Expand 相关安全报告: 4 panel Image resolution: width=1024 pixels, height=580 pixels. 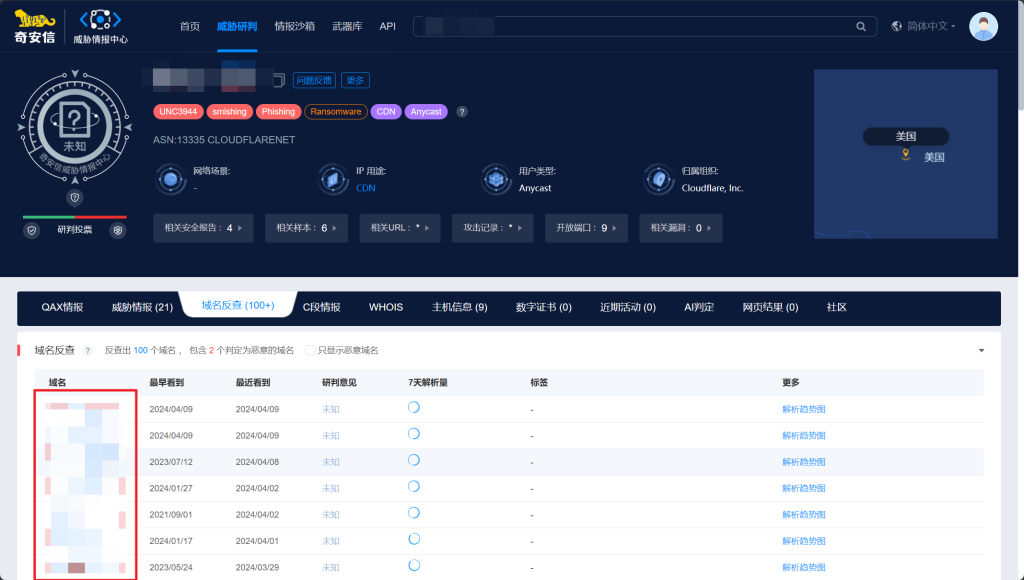[x=203, y=228]
